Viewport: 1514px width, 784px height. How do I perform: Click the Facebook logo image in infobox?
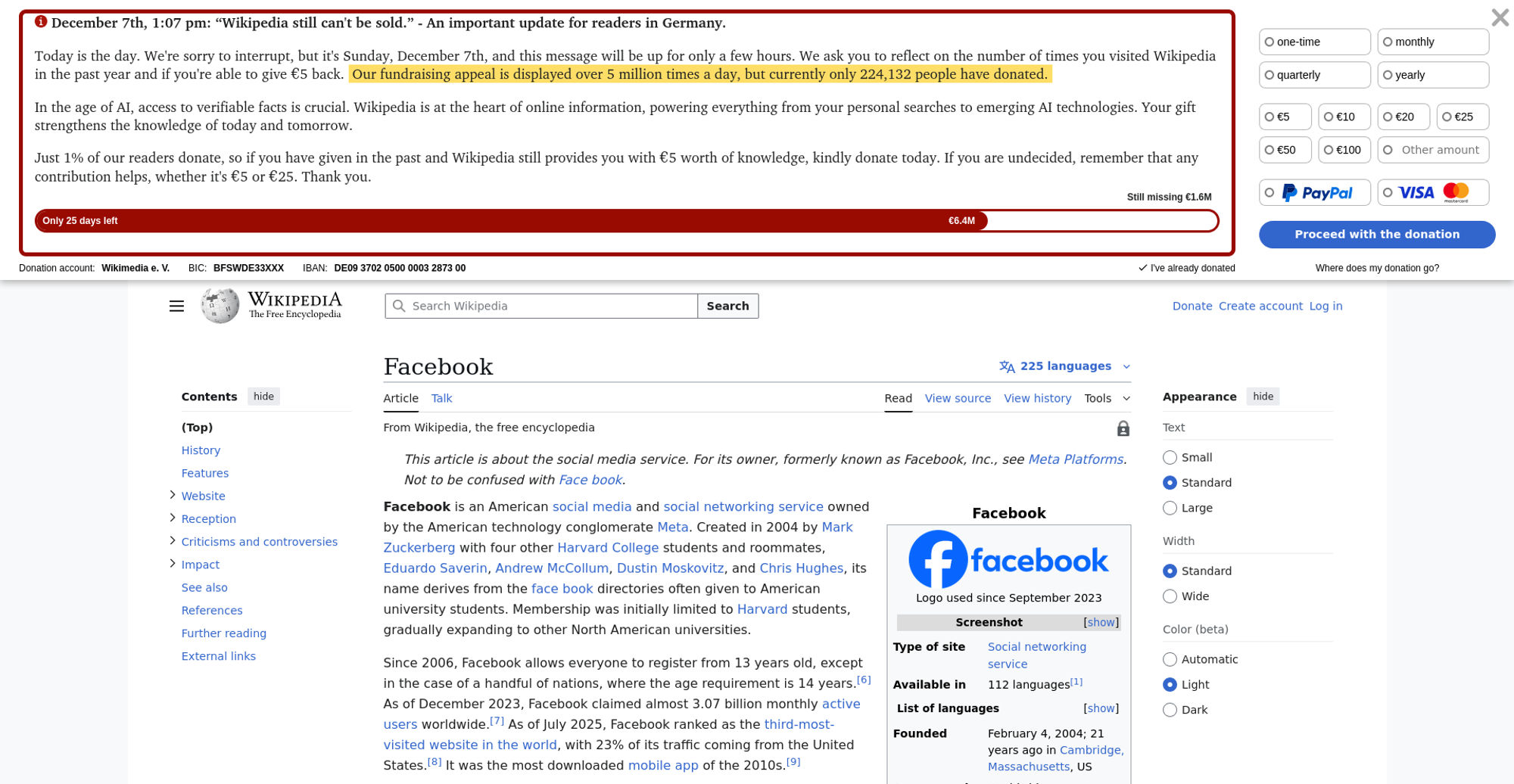(1008, 560)
